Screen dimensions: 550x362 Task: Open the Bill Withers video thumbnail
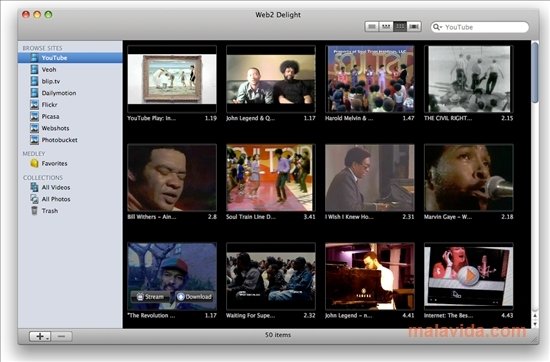pos(172,177)
